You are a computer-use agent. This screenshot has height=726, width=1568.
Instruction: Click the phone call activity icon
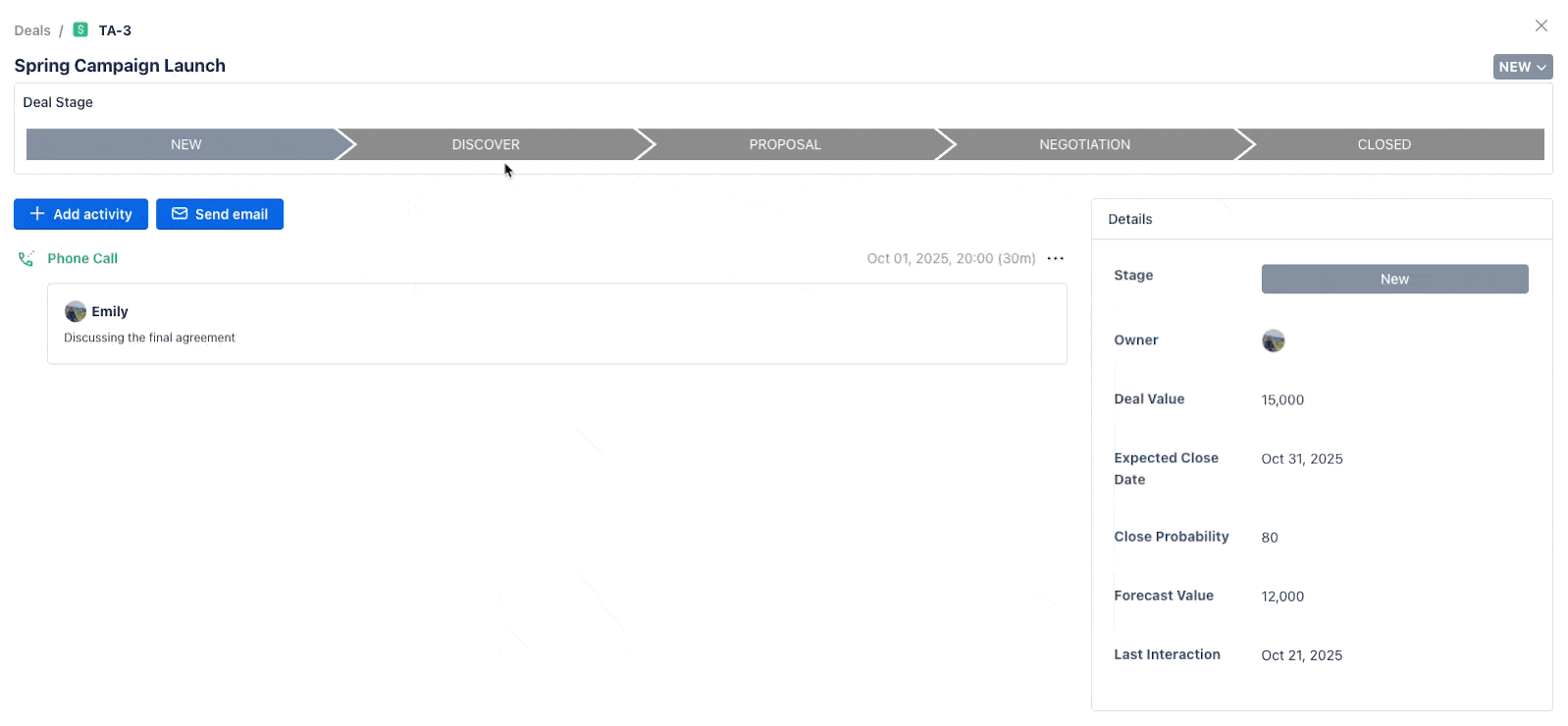click(26, 259)
